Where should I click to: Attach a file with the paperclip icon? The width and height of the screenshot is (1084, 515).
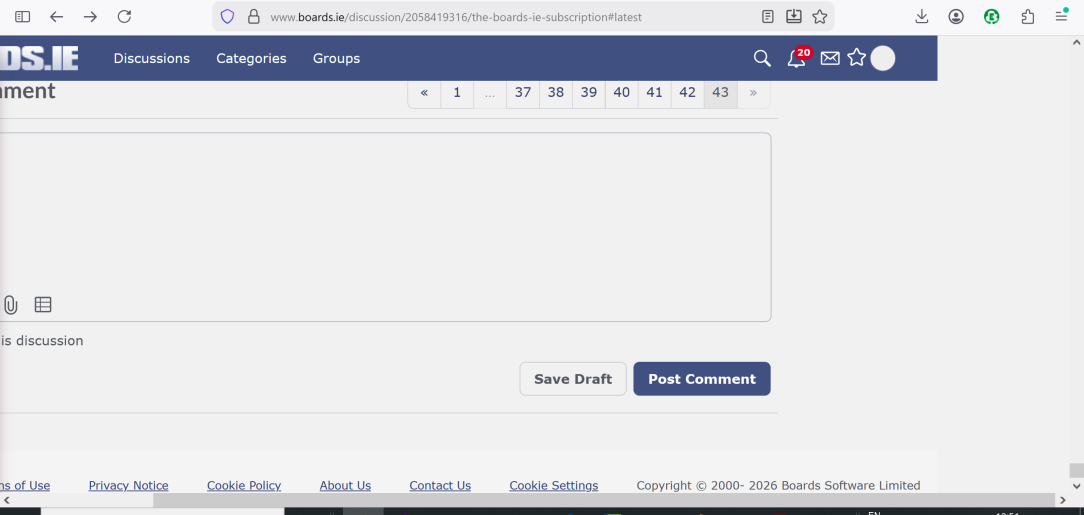(x=10, y=305)
